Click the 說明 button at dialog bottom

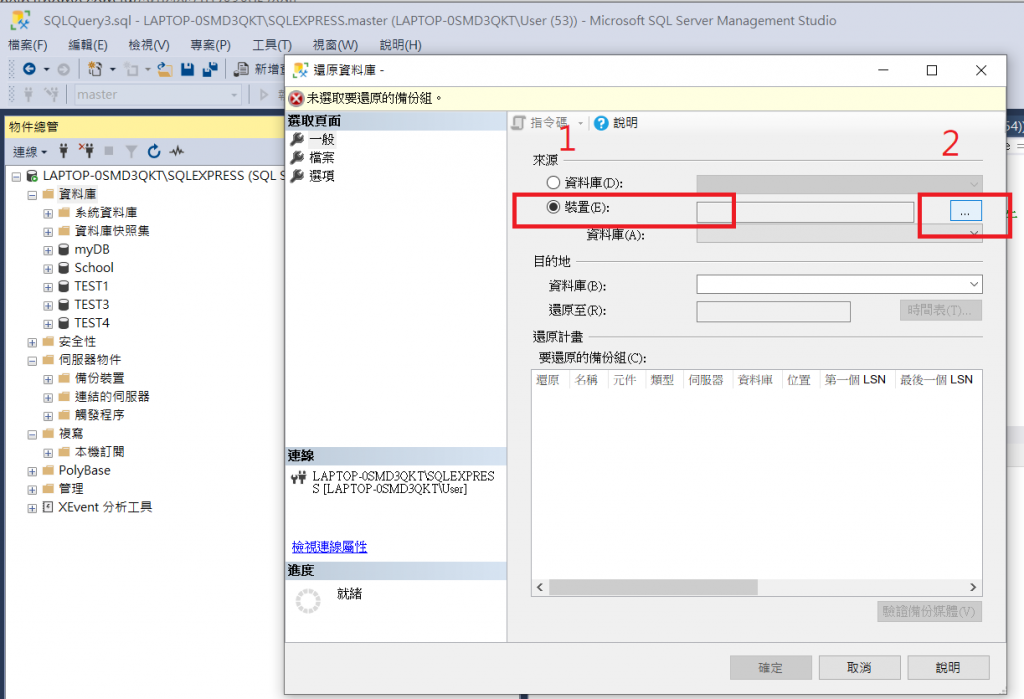point(948,668)
